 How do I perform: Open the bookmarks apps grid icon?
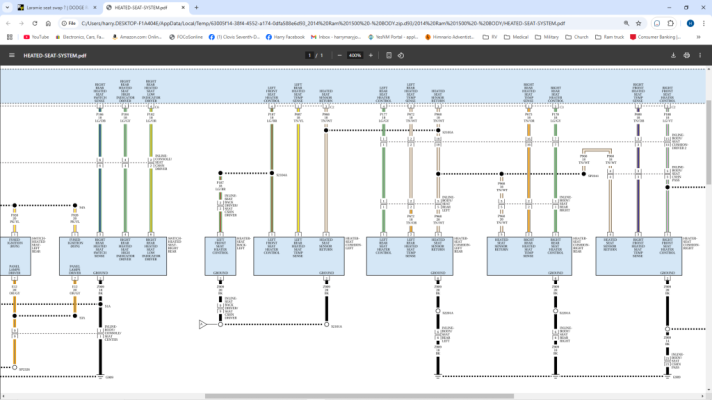click(x=10, y=37)
